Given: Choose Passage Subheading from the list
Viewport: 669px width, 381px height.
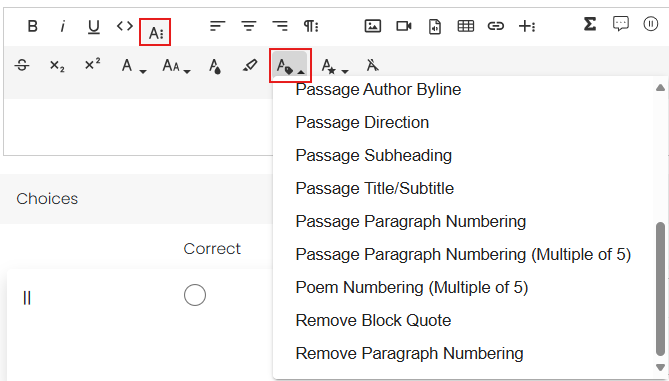Looking at the screenshot, I should (x=374, y=155).
